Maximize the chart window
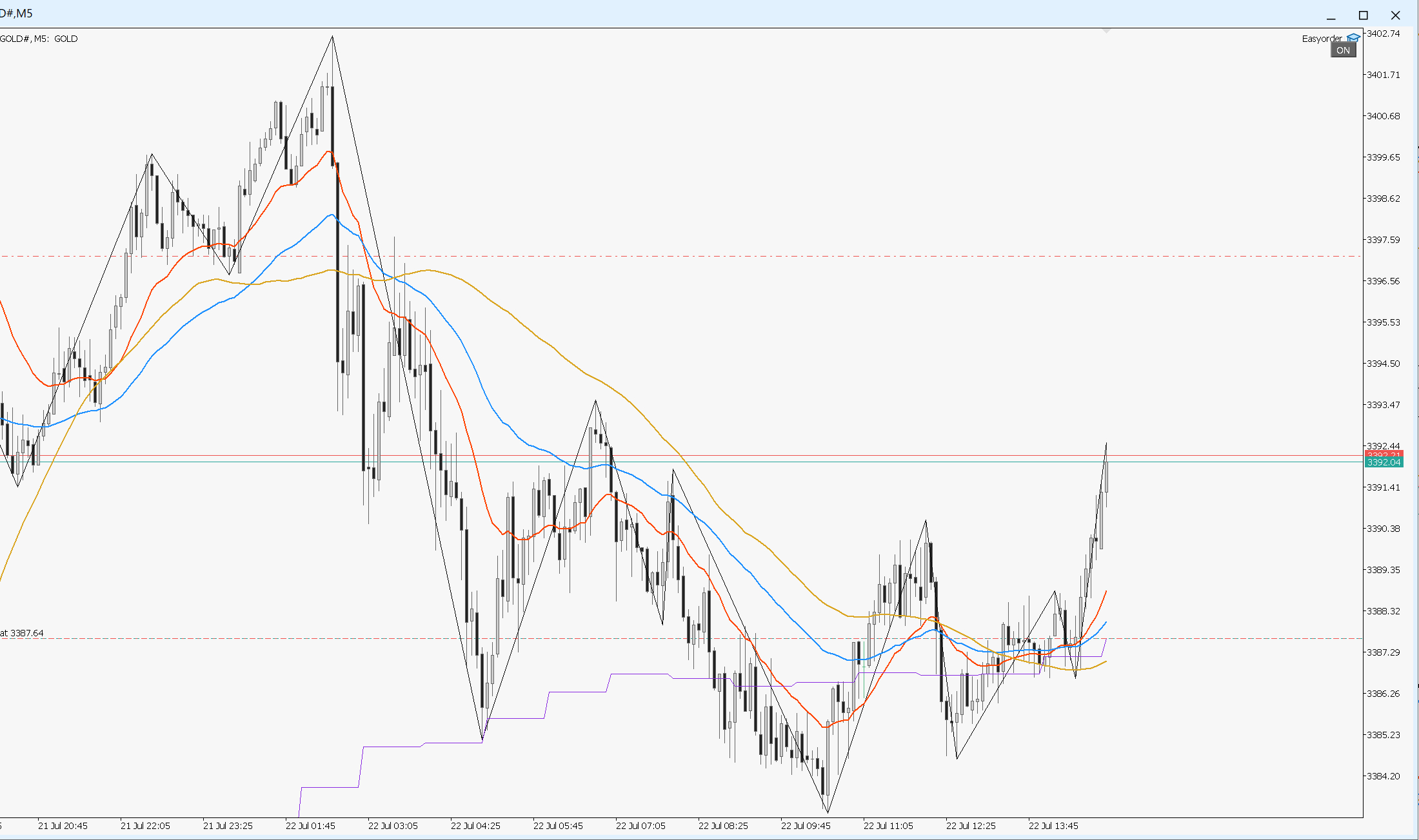Image resolution: width=1419 pixels, height=840 pixels. 1363,15
